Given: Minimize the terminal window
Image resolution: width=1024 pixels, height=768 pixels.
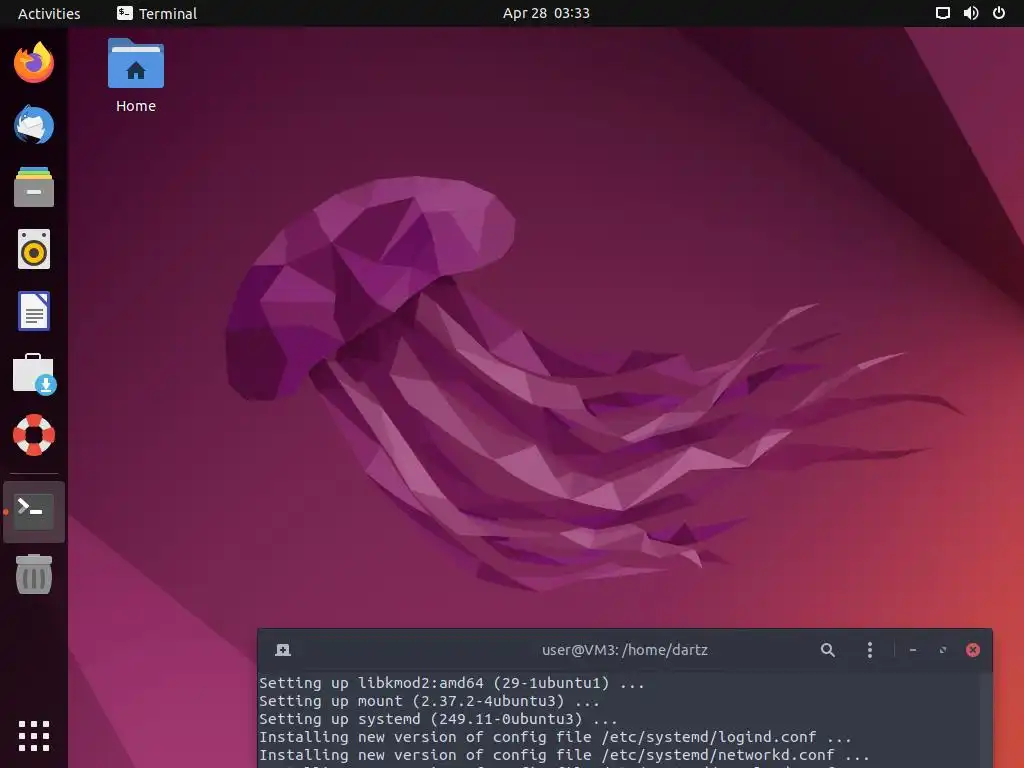Looking at the screenshot, I should [x=913, y=650].
